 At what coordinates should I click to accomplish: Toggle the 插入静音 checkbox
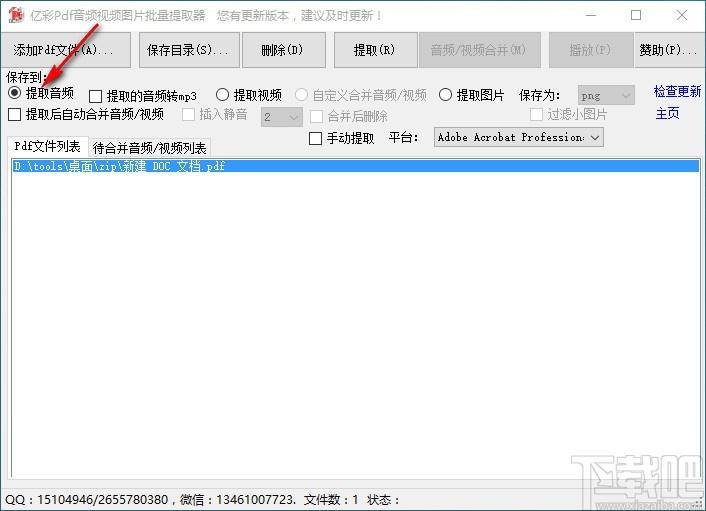(188, 115)
